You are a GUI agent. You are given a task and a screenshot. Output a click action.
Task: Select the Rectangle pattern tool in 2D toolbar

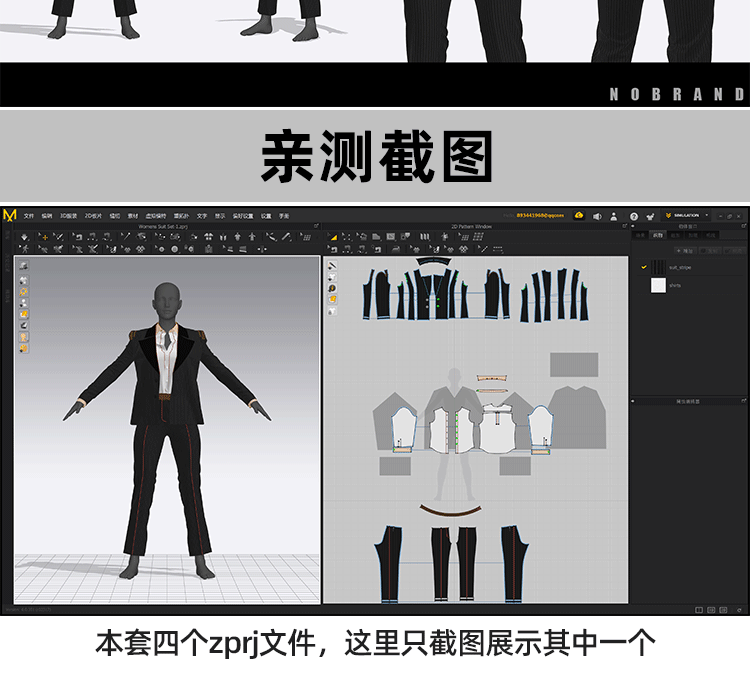(391, 236)
